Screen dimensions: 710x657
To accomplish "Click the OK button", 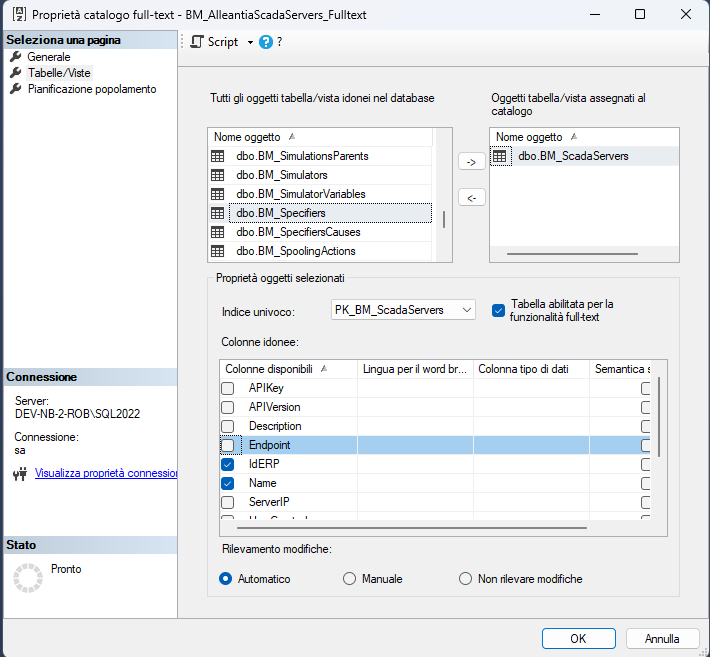I will point(579,639).
